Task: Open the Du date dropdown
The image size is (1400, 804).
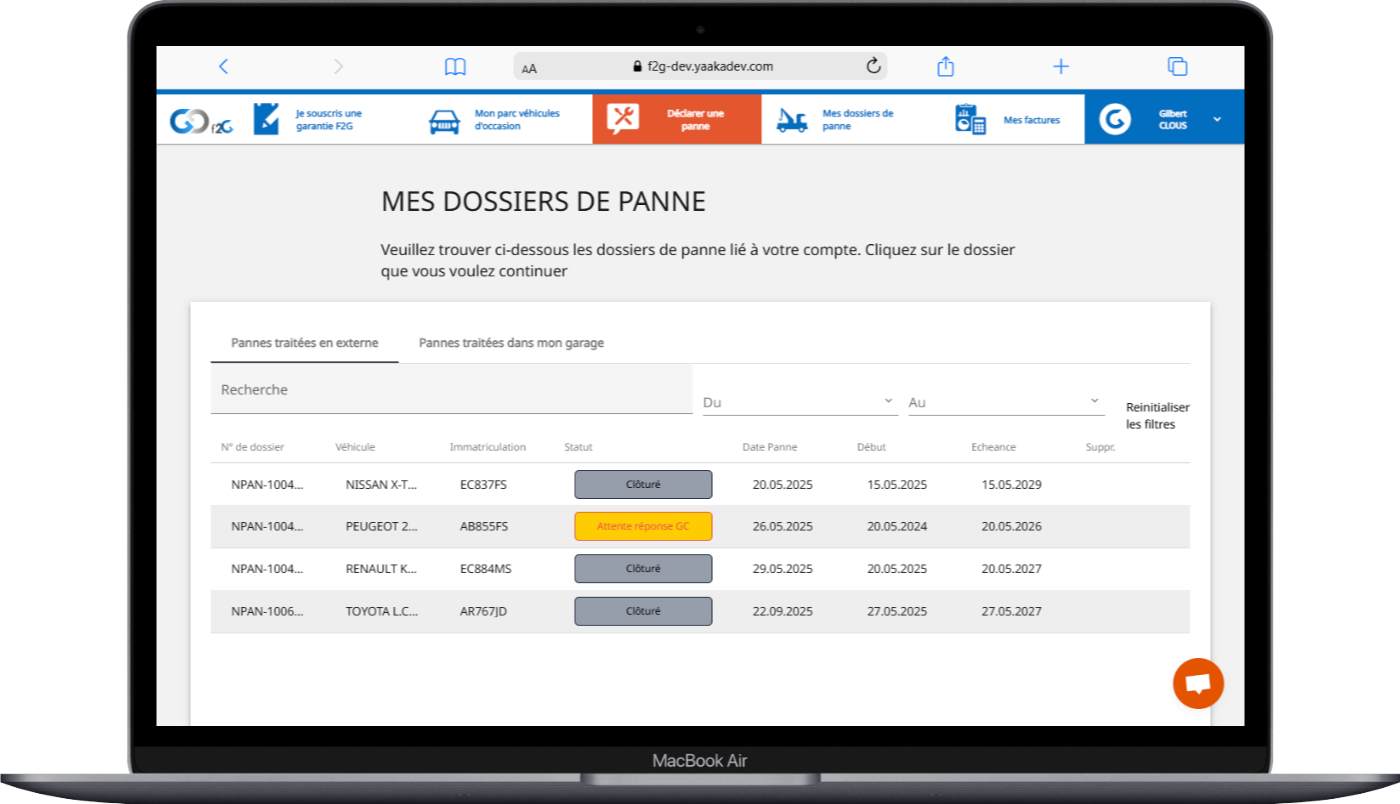Action: pyautogui.click(x=799, y=402)
